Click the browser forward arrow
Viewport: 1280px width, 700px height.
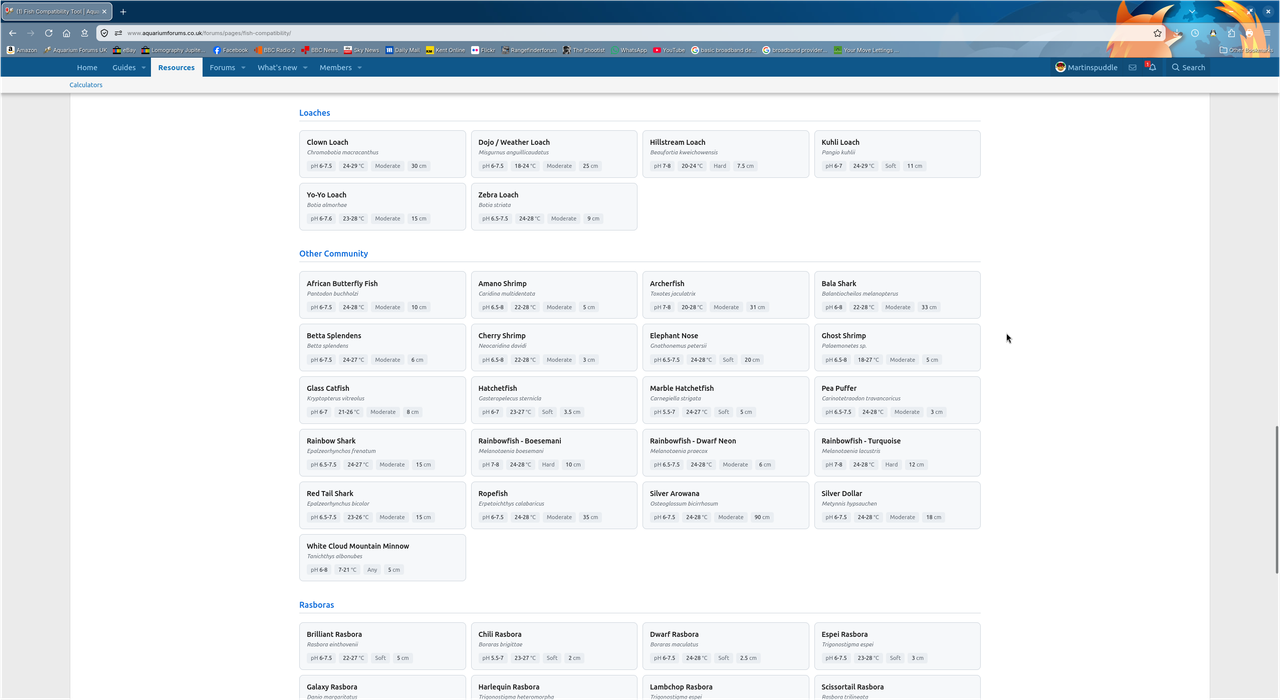(30, 33)
